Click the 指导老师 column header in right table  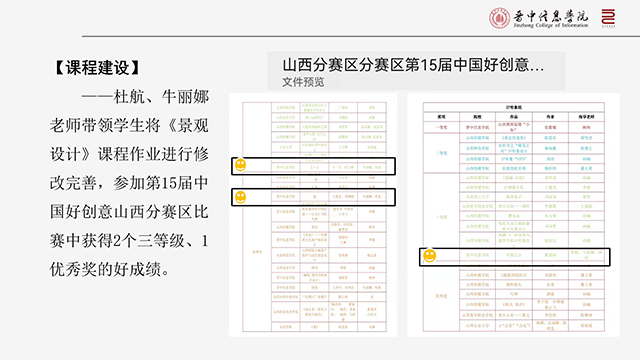click(x=586, y=117)
